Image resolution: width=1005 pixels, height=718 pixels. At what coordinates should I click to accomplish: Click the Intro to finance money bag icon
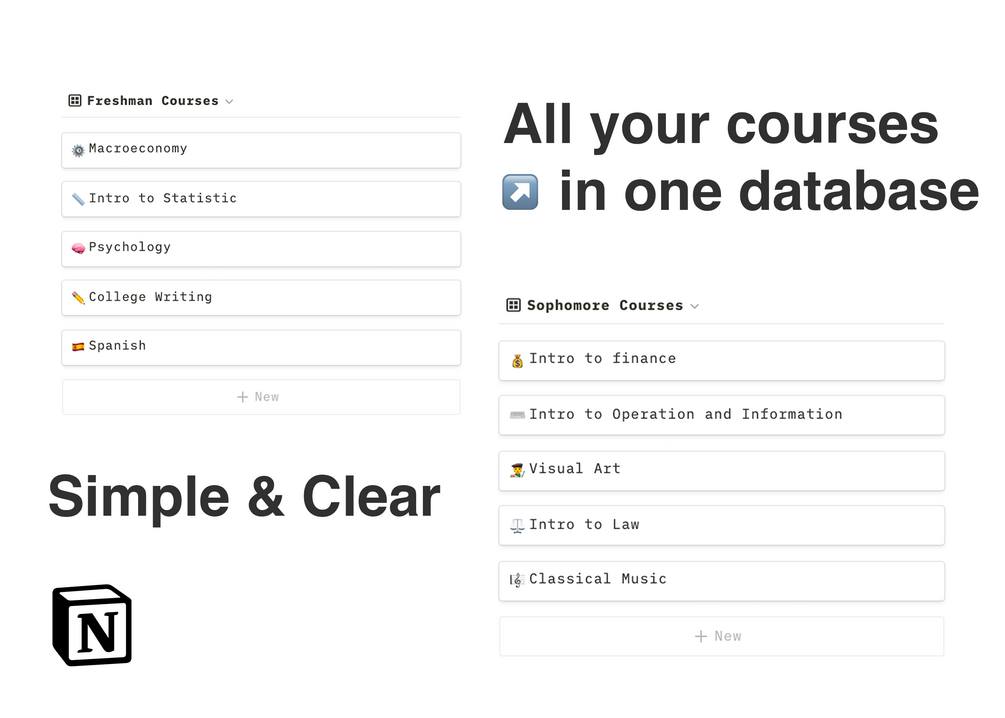[517, 361]
